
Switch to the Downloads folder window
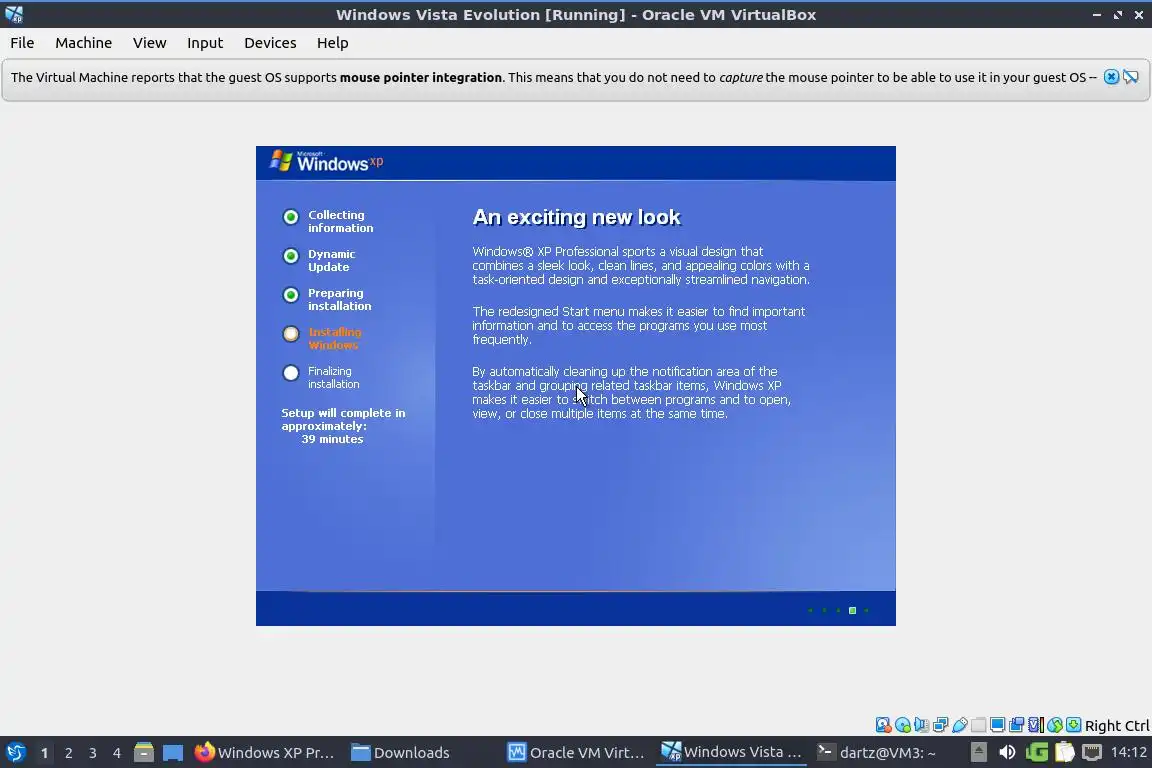click(x=401, y=753)
